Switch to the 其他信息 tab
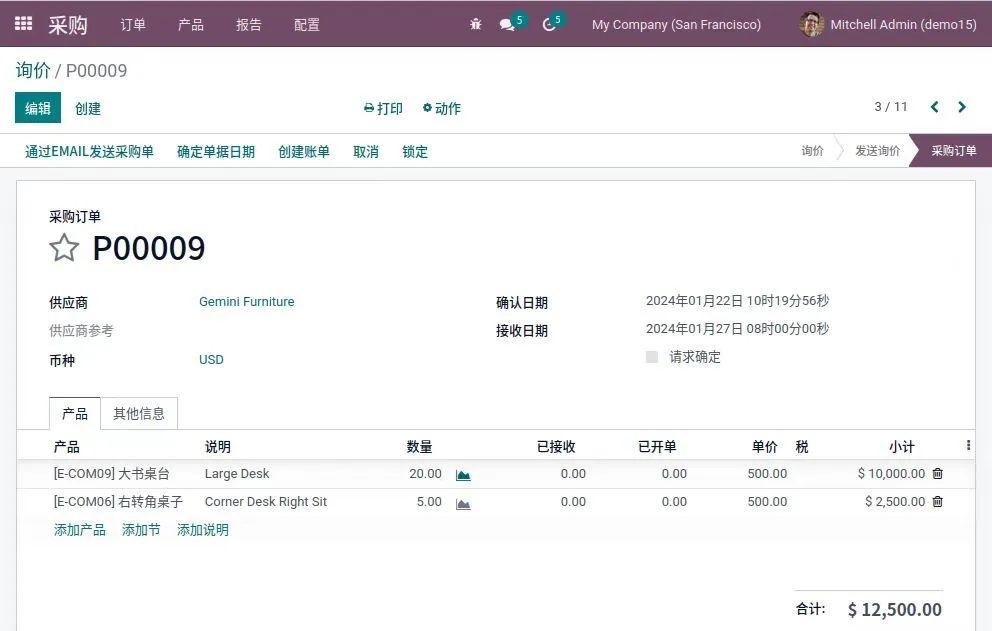 pyautogui.click(x=139, y=414)
